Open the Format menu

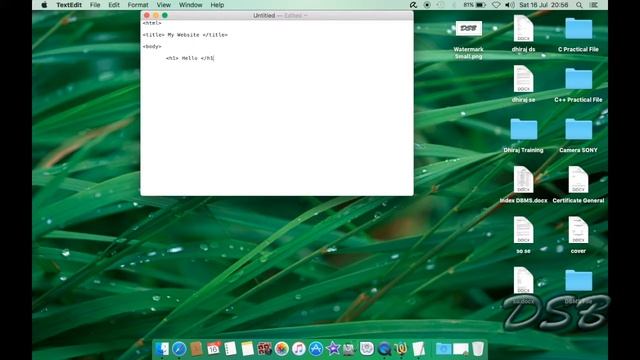[x=138, y=5]
